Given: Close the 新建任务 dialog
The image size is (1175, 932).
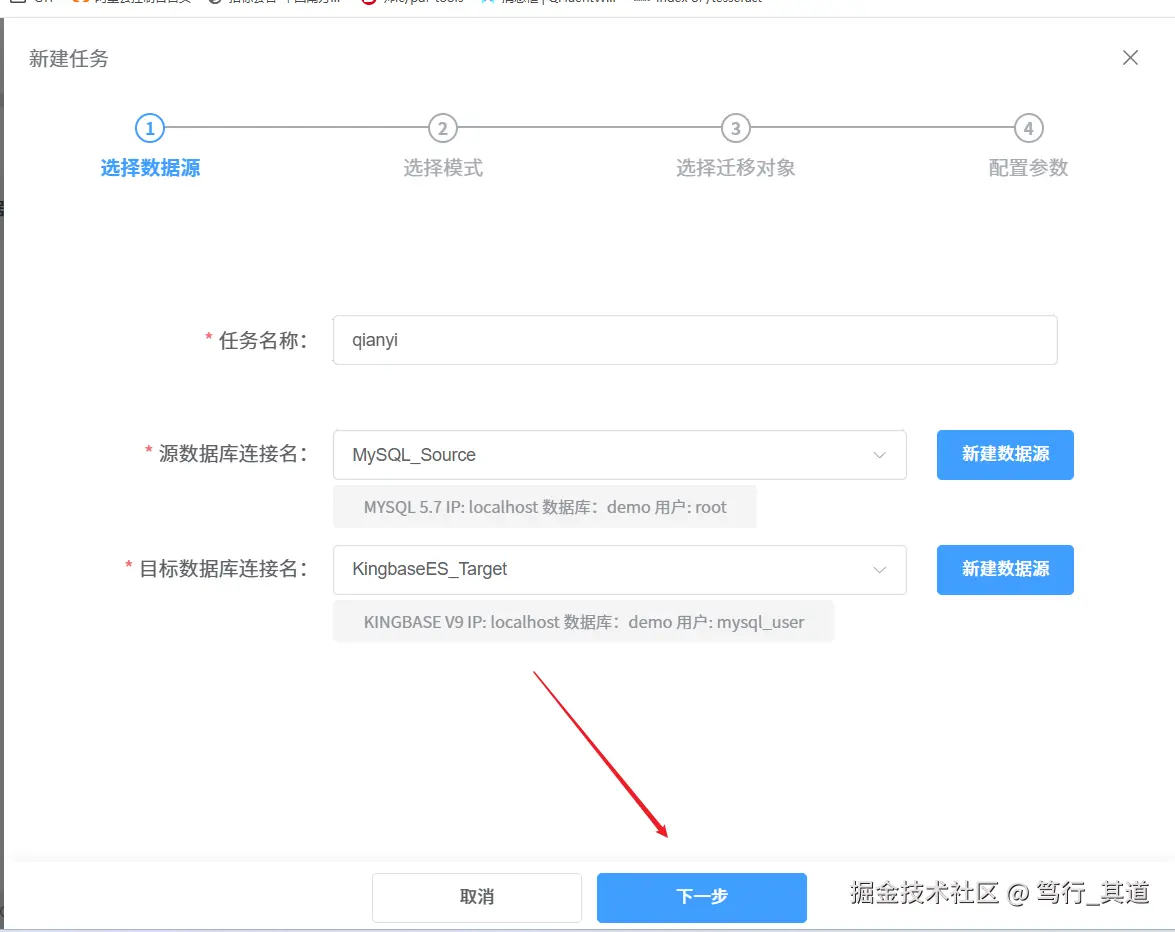Looking at the screenshot, I should point(1130,57).
